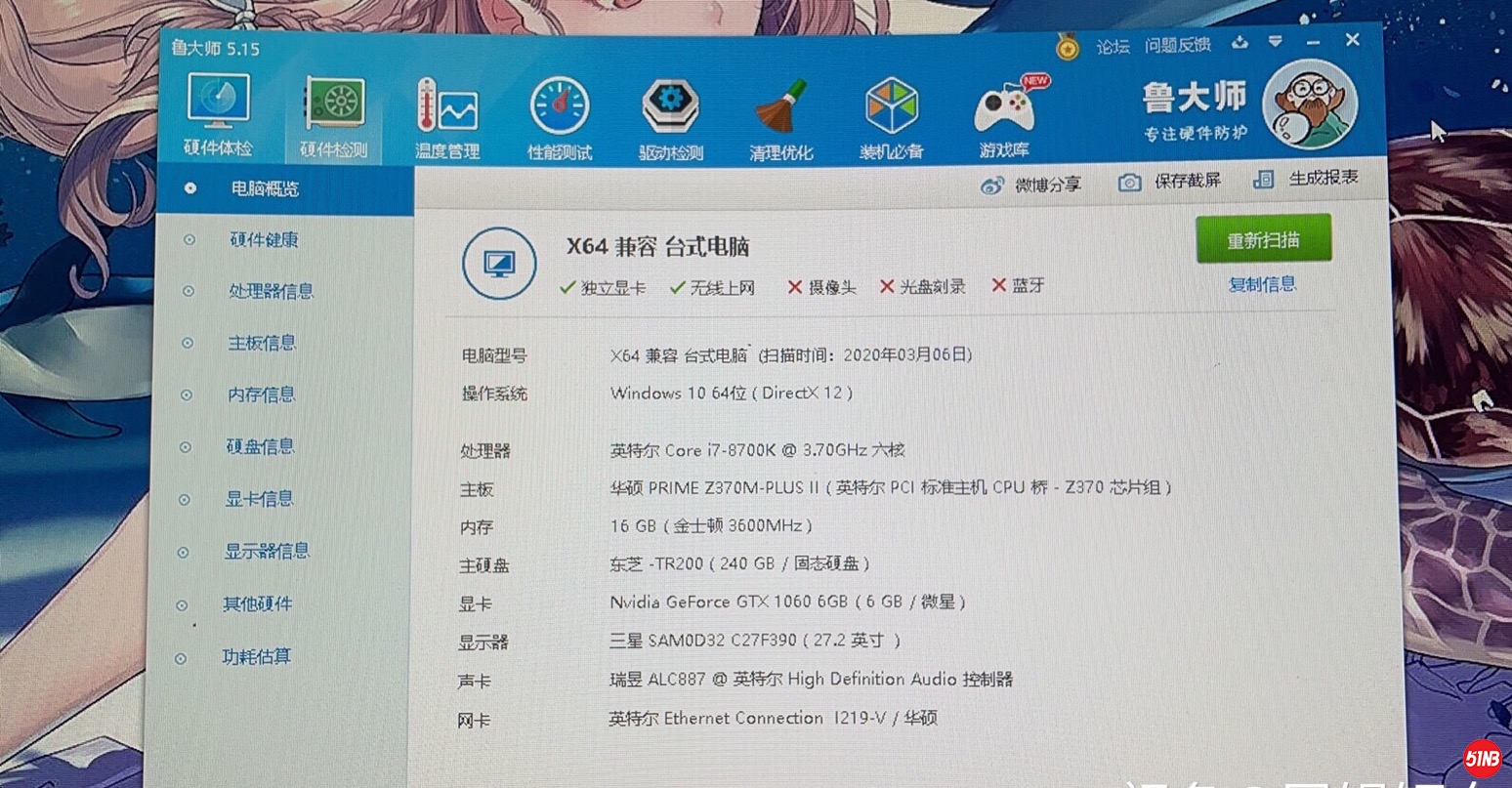Click the 蓝牙 feature indicator
Viewport: 1512px width, 788px height.
click(1018, 285)
